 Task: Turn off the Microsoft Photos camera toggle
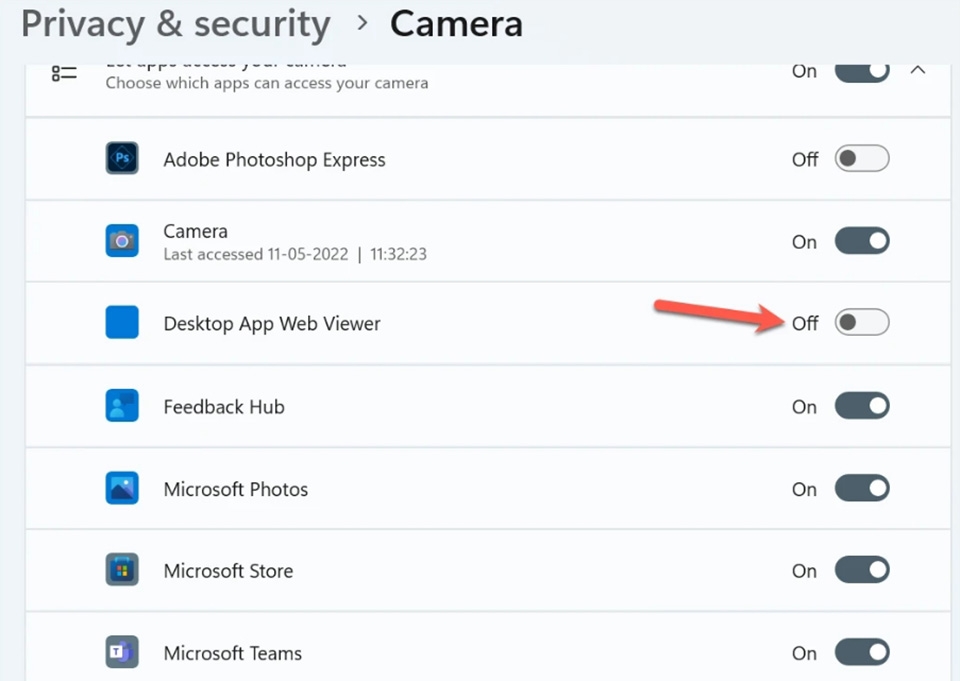click(x=861, y=488)
